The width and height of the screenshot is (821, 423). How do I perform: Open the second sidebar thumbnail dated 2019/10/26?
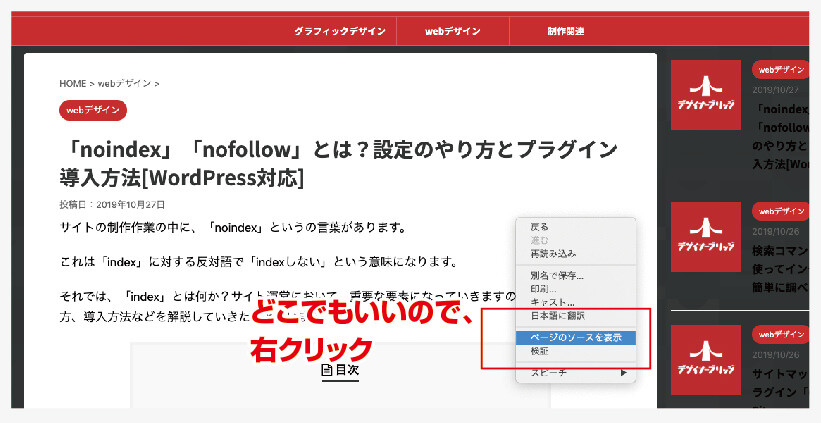pos(705,237)
